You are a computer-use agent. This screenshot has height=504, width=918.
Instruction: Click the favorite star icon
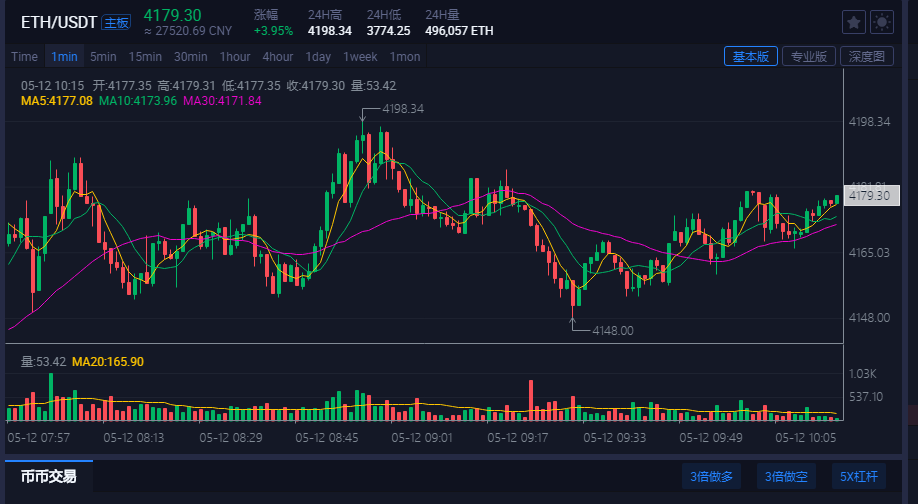pyautogui.click(x=854, y=22)
